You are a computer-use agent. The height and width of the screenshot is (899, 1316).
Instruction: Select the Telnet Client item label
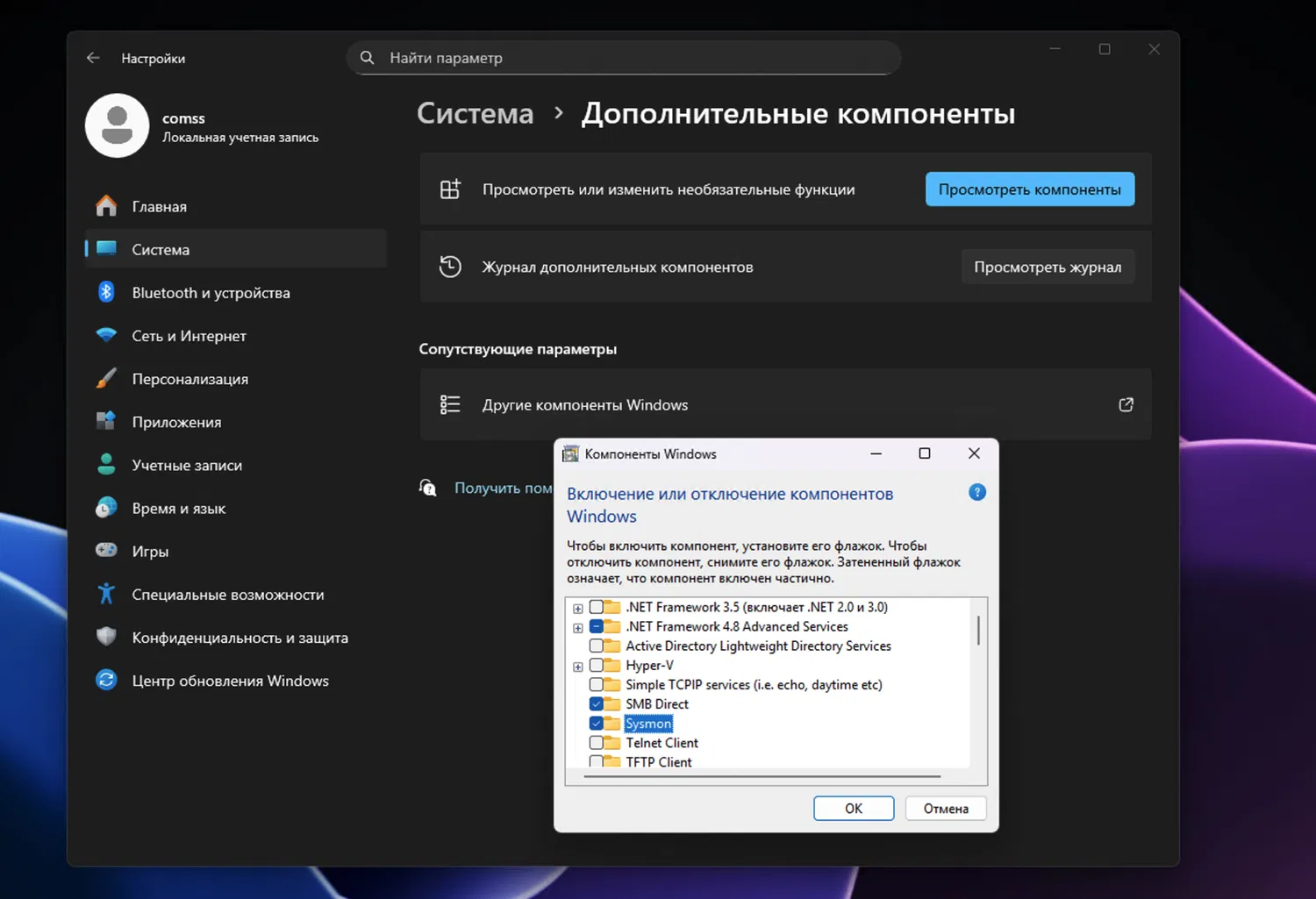pyautogui.click(x=662, y=743)
